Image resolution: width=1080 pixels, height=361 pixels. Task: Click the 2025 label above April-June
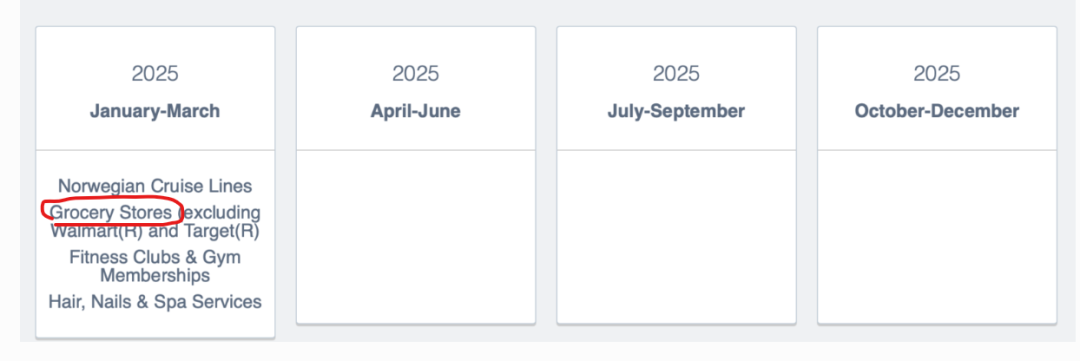pos(415,73)
